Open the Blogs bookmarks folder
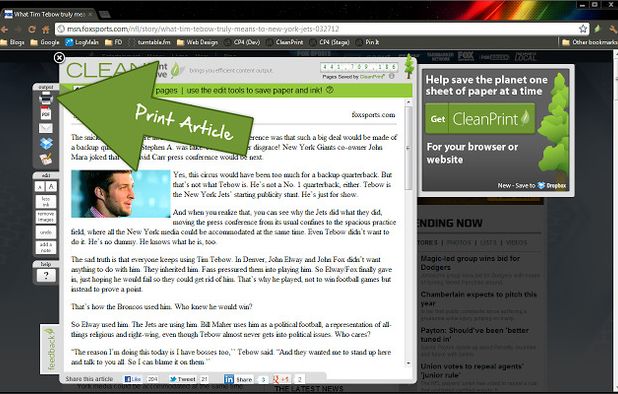618x394 pixels. (12, 42)
